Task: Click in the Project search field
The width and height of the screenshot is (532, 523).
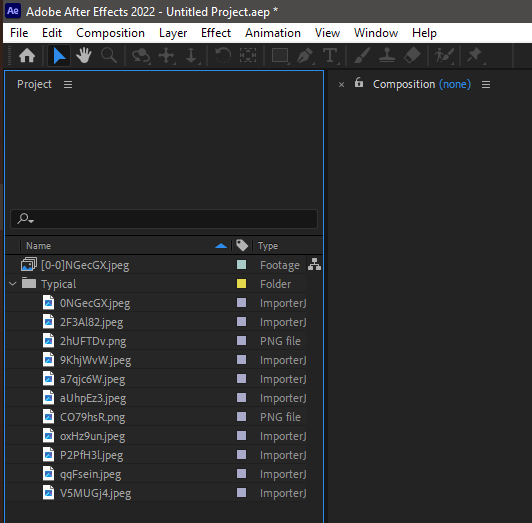Action: click(x=164, y=219)
